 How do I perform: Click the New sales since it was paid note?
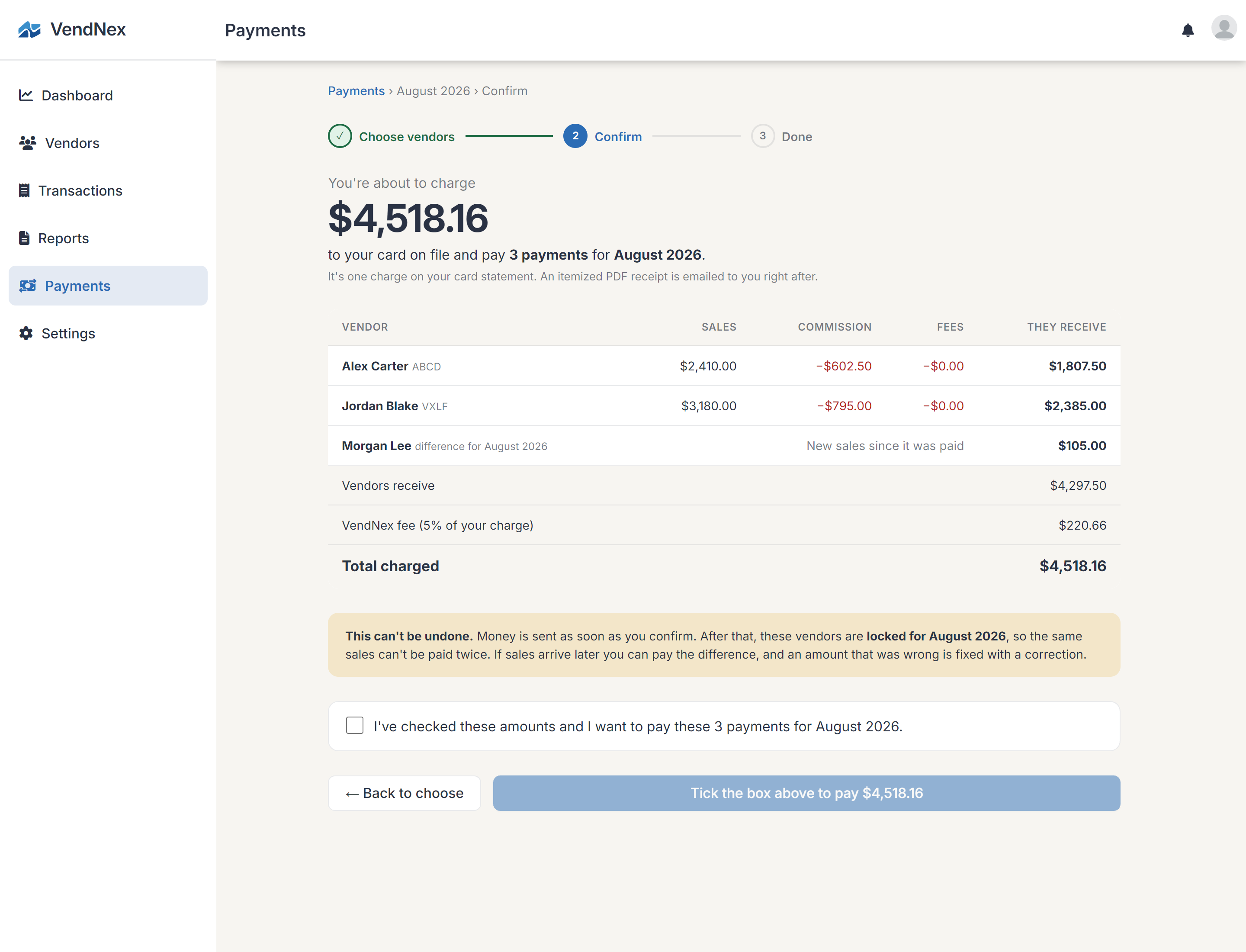[x=885, y=446]
